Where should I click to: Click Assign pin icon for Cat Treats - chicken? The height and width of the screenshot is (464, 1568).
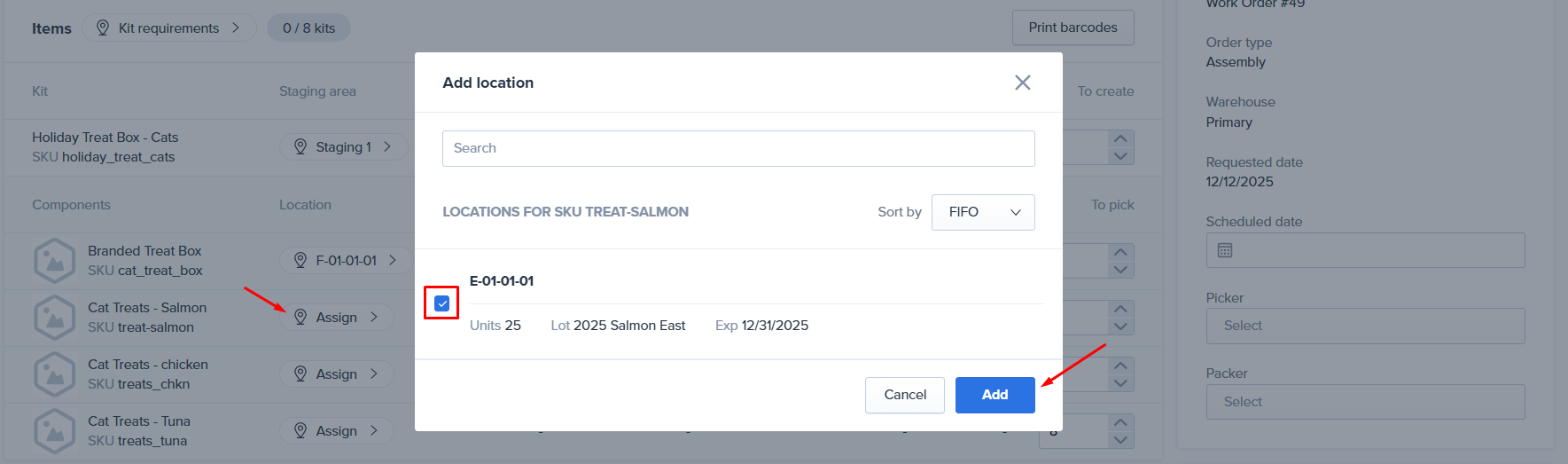pyautogui.click(x=300, y=374)
